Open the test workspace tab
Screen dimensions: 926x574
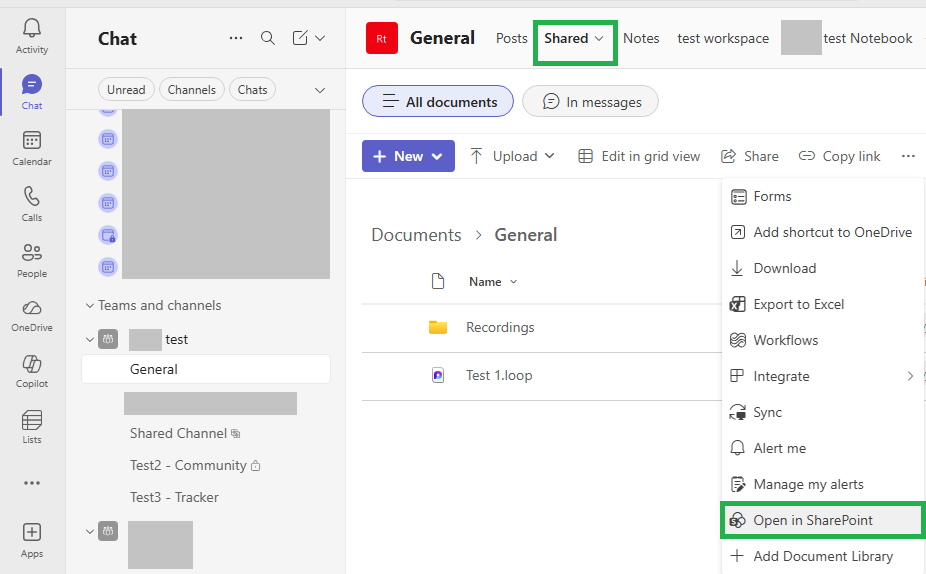click(723, 38)
